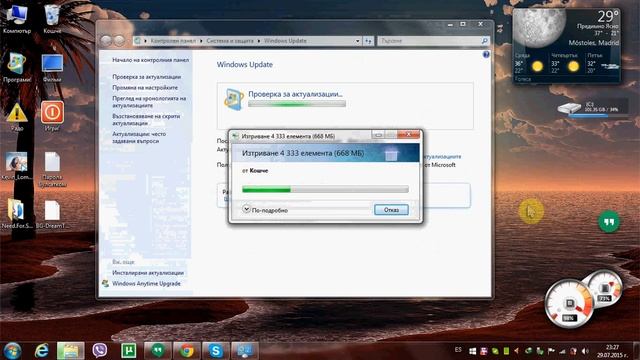Click the Windows Start button
Screen dimensions: 640x360
click(12, 351)
